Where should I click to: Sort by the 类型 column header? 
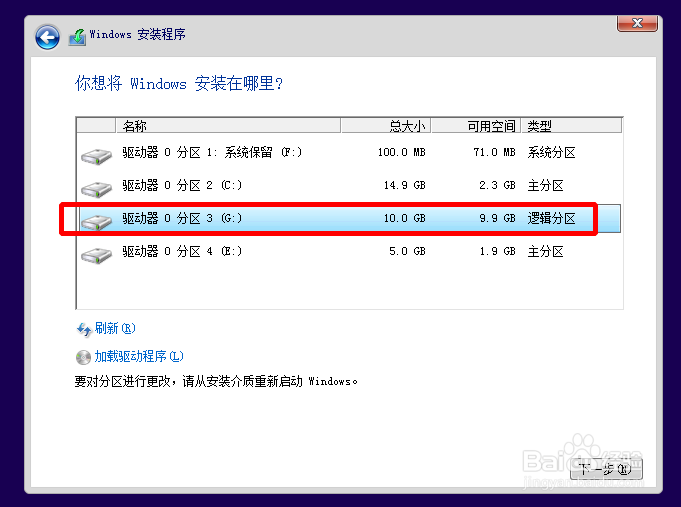point(572,126)
